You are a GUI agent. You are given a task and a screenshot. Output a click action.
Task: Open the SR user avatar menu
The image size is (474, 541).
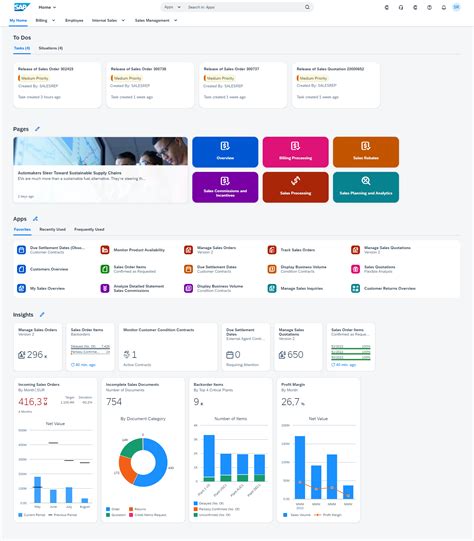click(x=456, y=7)
